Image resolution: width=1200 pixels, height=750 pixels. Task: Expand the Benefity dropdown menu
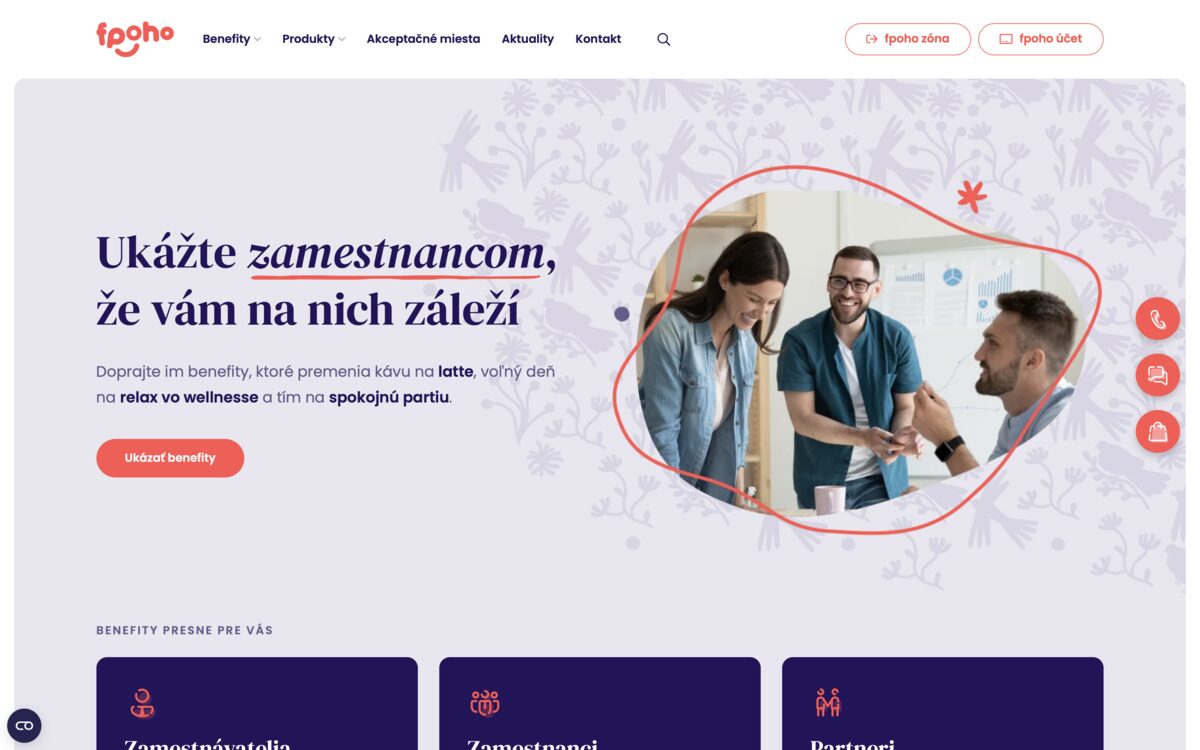click(232, 39)
